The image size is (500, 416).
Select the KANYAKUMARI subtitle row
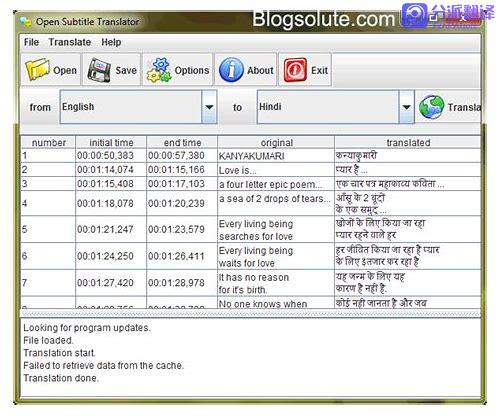coord(250,156)
